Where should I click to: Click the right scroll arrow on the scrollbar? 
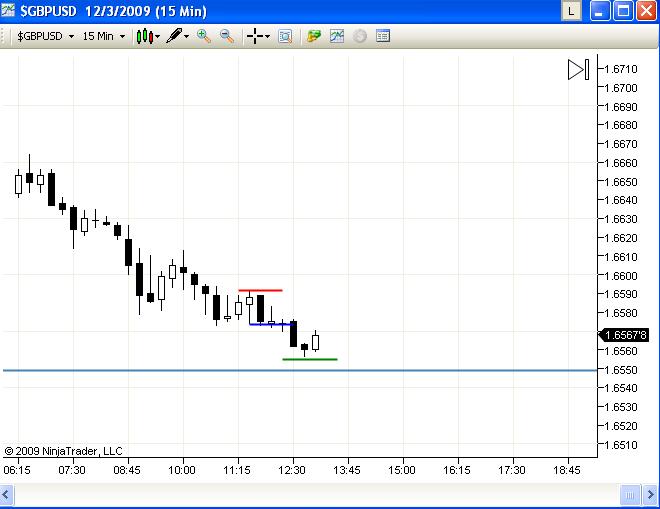651,495
